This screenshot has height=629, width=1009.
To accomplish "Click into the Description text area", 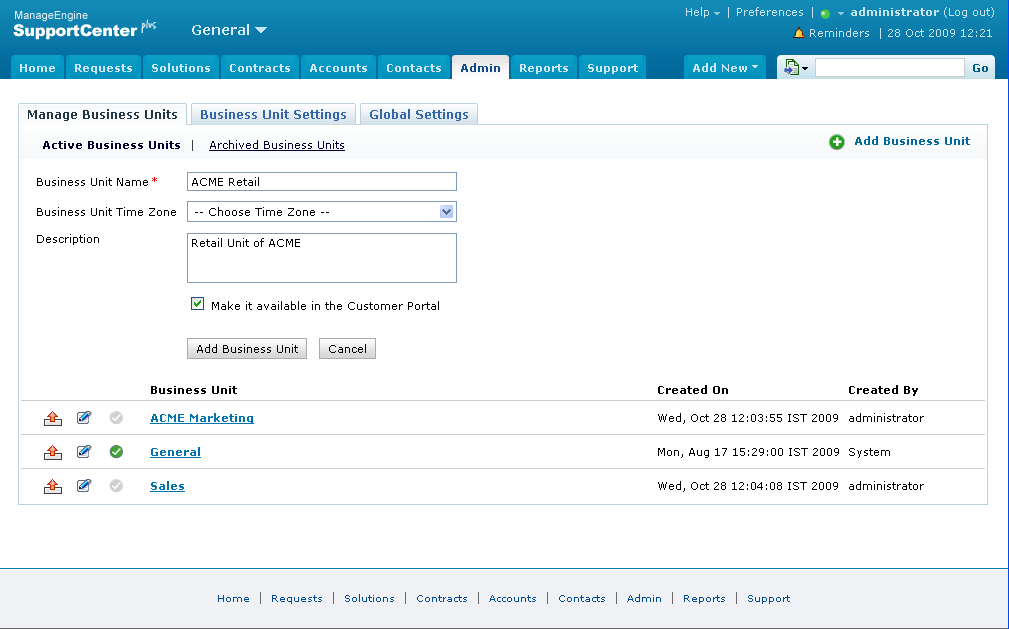I will point(322,258).
